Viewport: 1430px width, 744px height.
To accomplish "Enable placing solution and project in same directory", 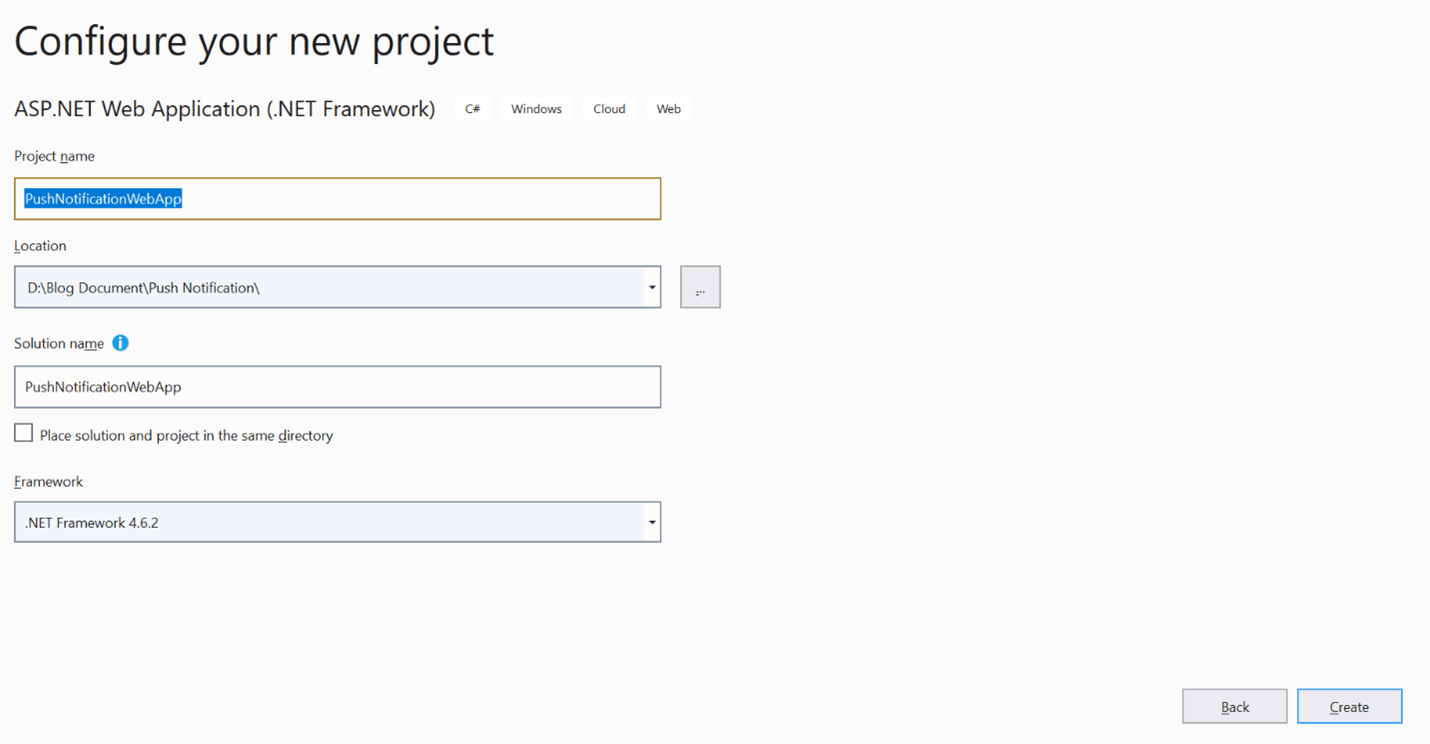I will tap(24, 433).
